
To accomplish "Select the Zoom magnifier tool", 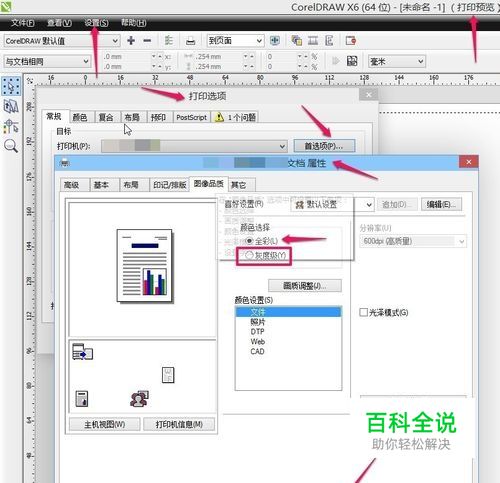I will tap(11, 146).
